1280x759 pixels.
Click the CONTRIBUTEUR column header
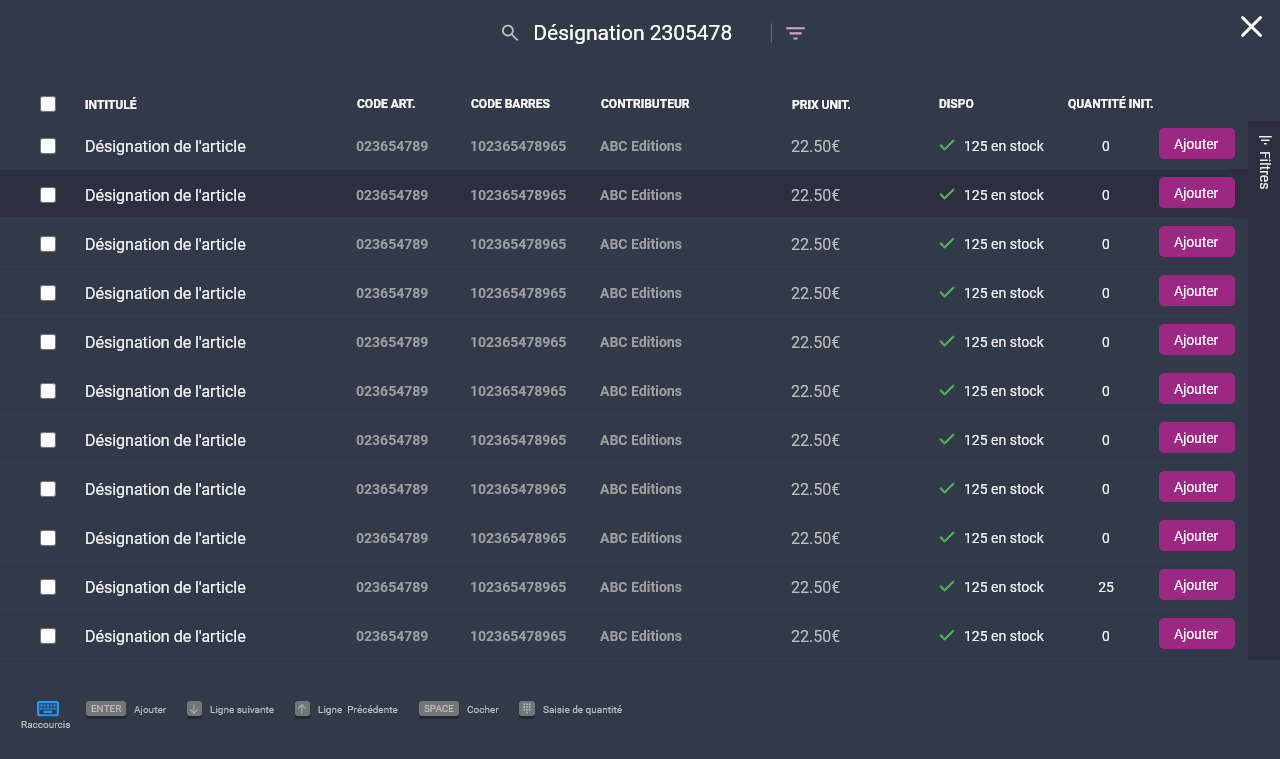pyautogui.click(x=645, y=104)
